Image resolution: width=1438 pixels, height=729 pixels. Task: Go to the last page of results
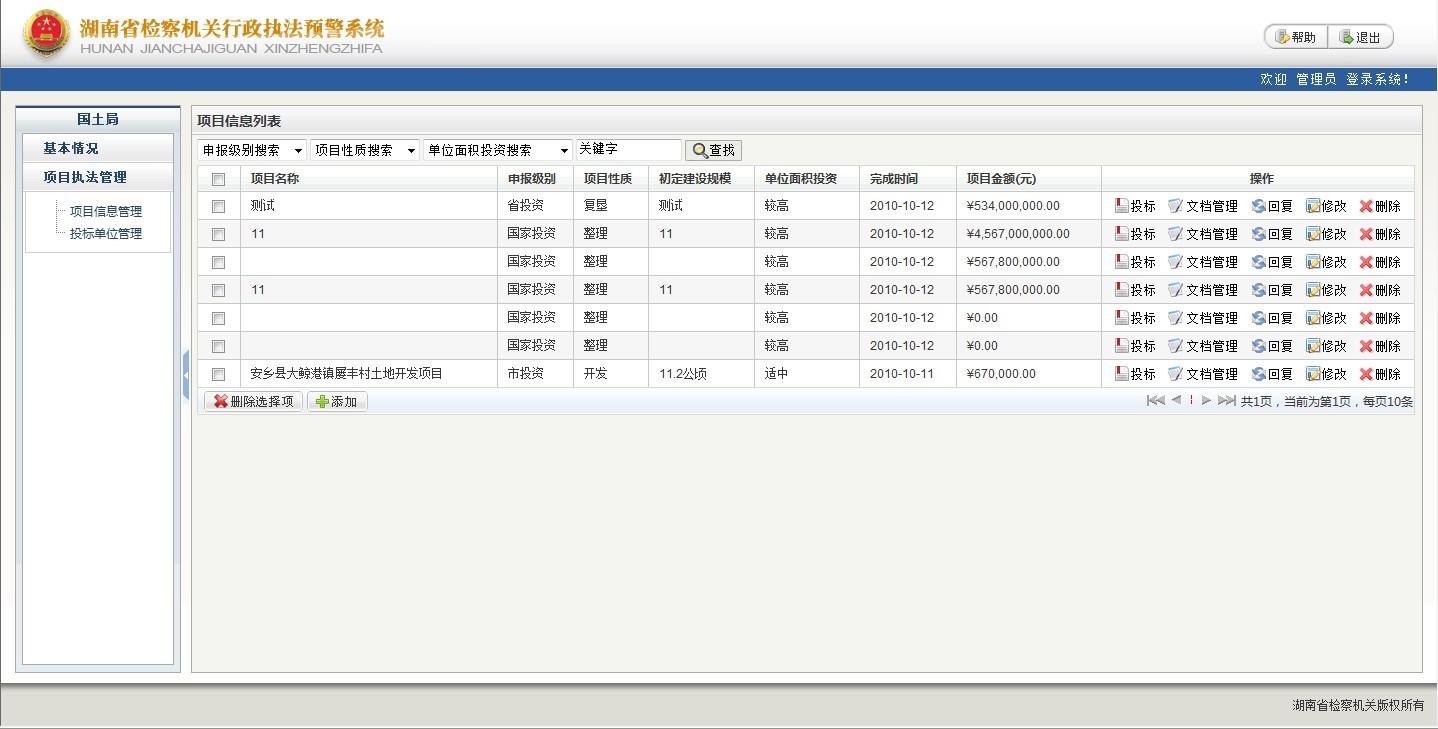pos(1226,400)
